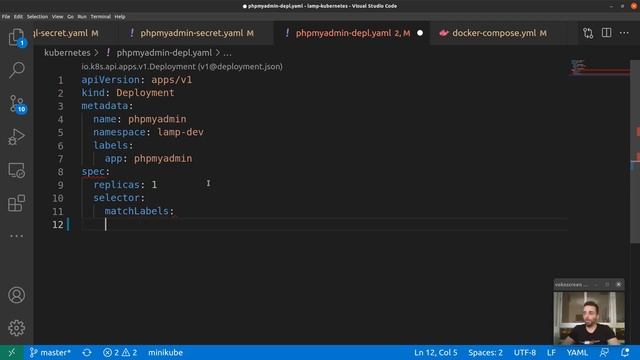Open the Accounts icon
Image resolution: width=640 pixels, height=360 pixels.
(16, 295)
